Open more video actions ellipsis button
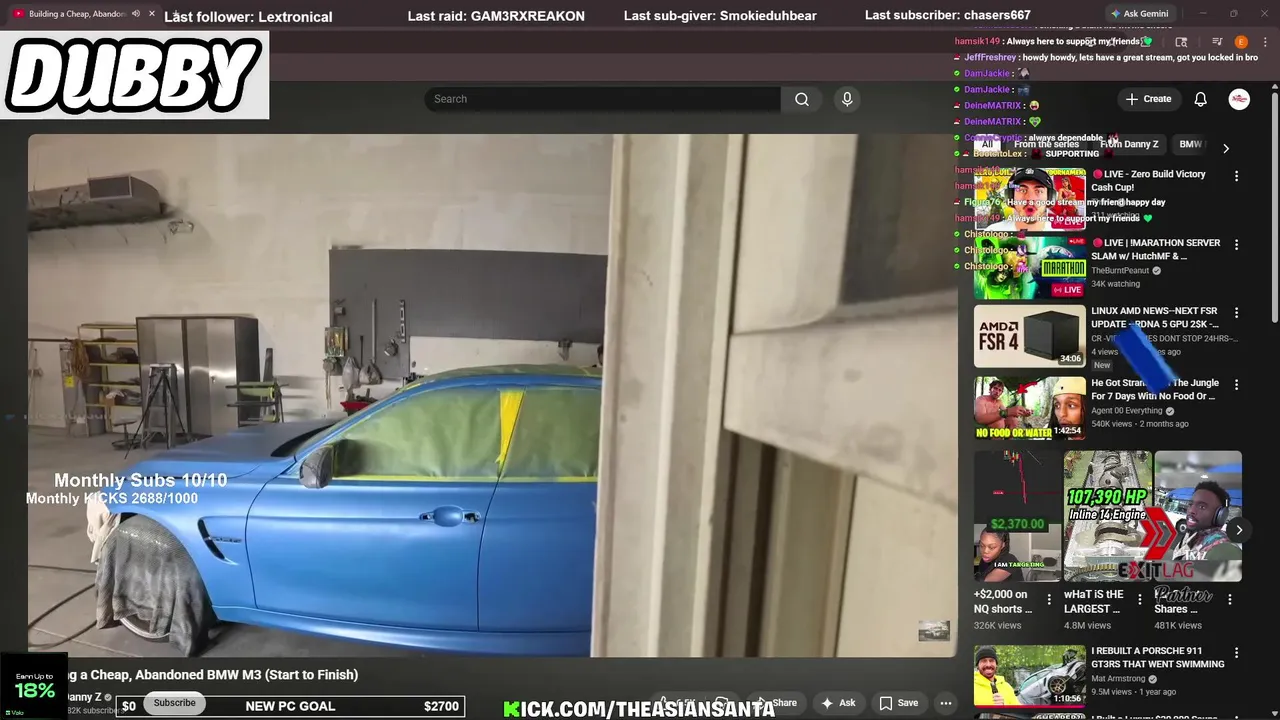1280x720 pixels. 946,703
